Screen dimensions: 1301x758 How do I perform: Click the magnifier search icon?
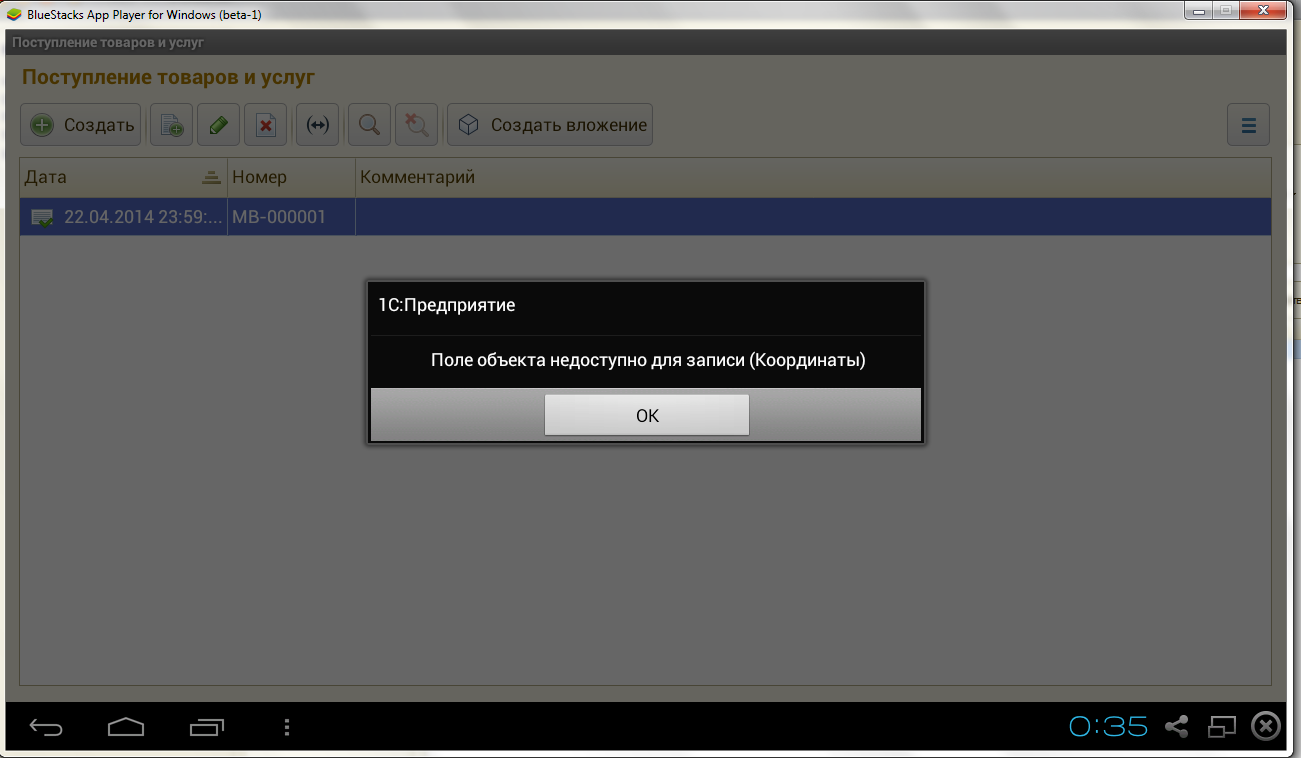tap(369, 125)
